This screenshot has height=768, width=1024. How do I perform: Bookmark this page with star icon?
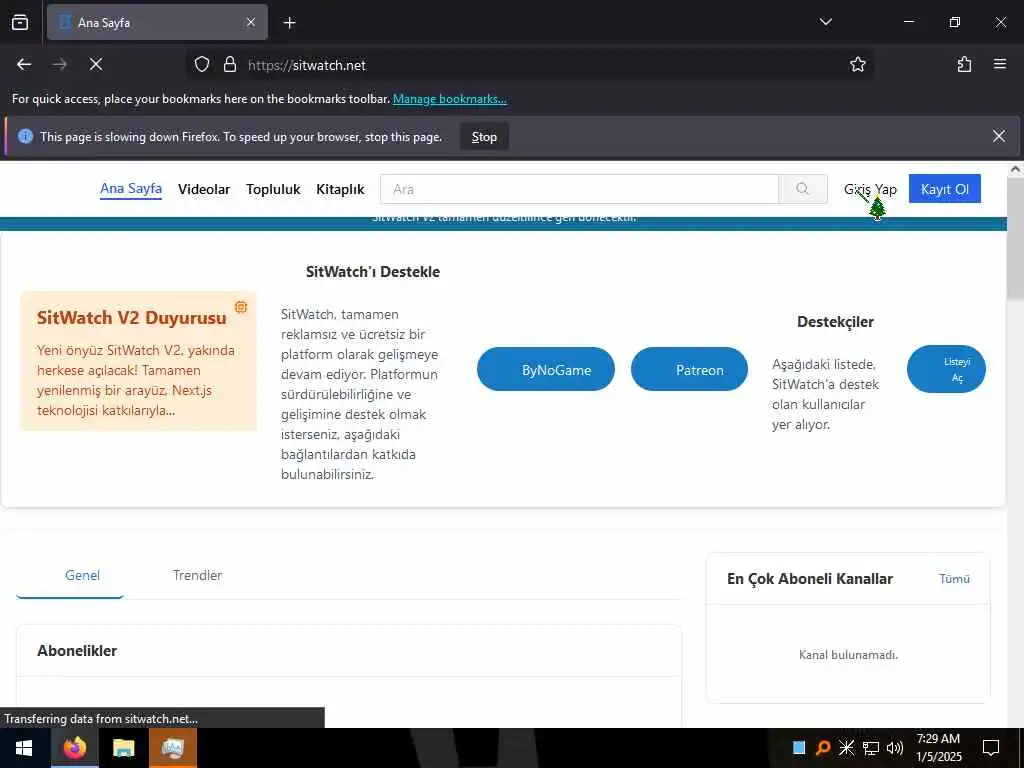coord(857,64)
